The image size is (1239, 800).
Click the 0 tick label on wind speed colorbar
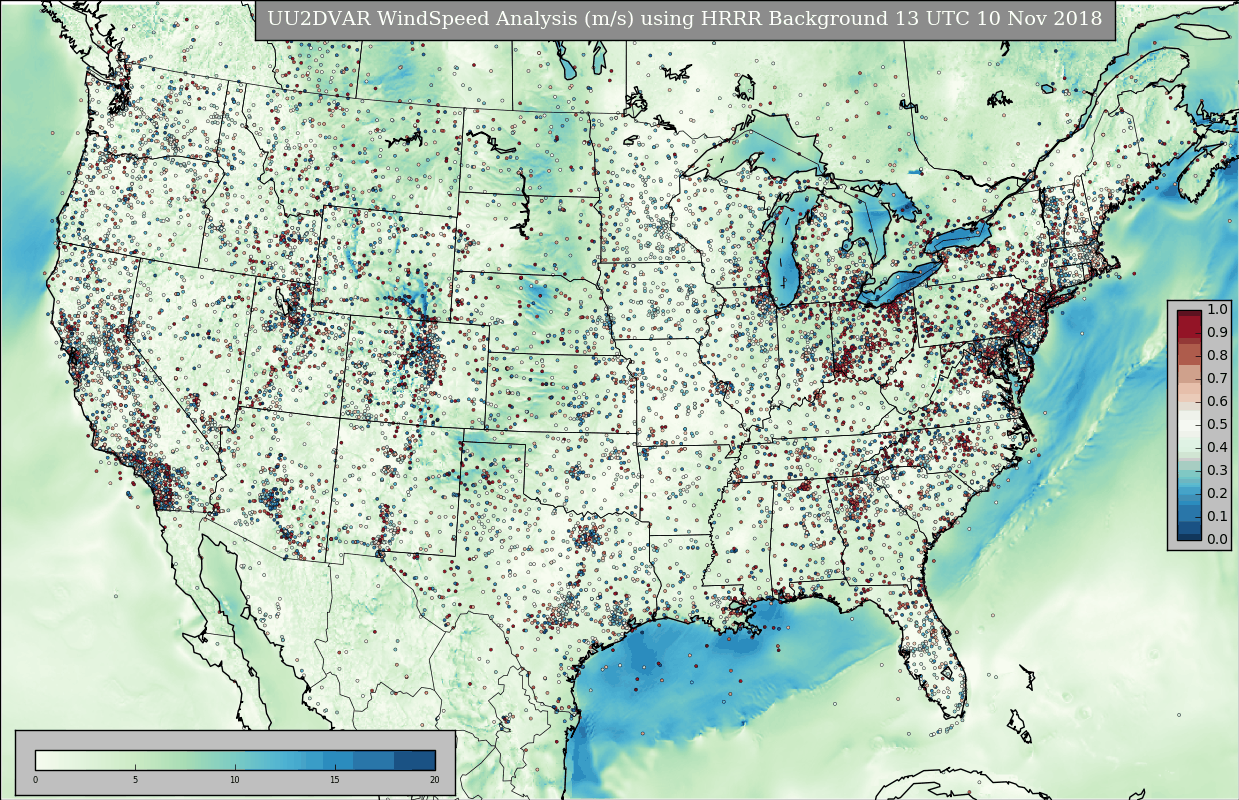(x=35, y=780)
